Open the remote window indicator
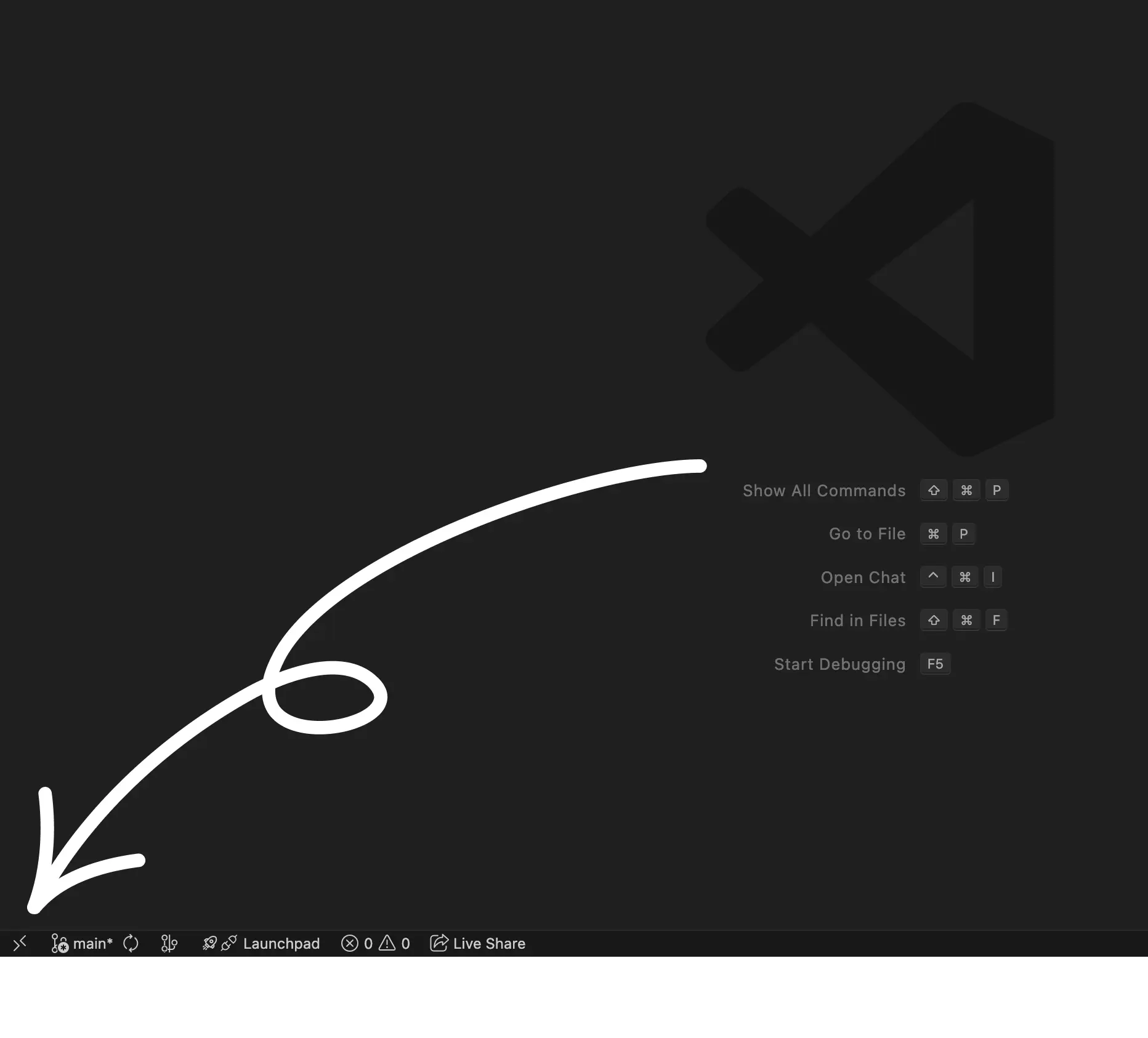The height and width of the screenshot is (1038, 1148). (x=20, y=943)
